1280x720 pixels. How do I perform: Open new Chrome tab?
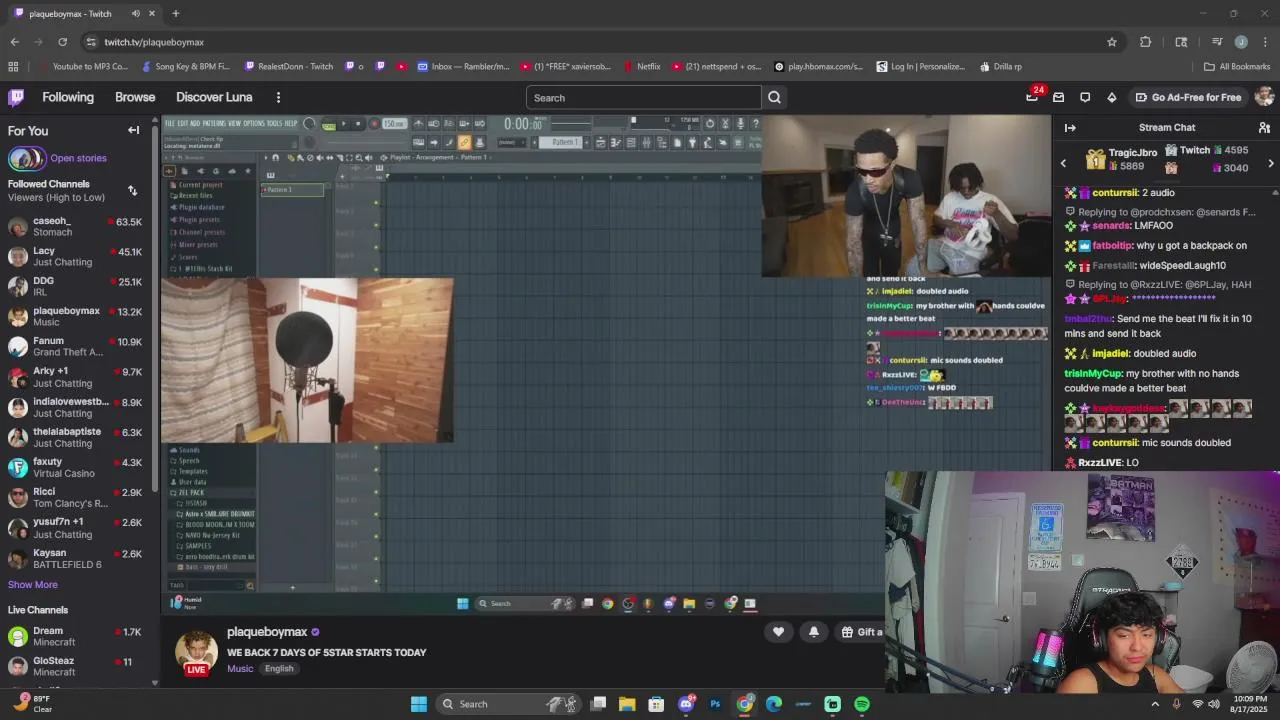tap(175, 14)
